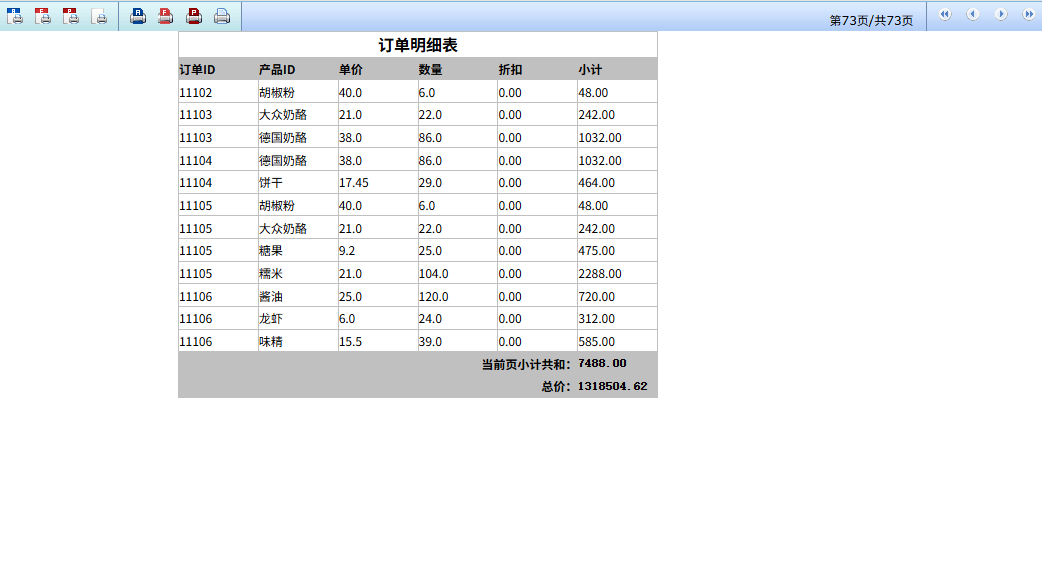Image resolution: width=1042 pixels, height=575 pixels.
Task: Click the report title 订单明细表
Action: (418, 45)
